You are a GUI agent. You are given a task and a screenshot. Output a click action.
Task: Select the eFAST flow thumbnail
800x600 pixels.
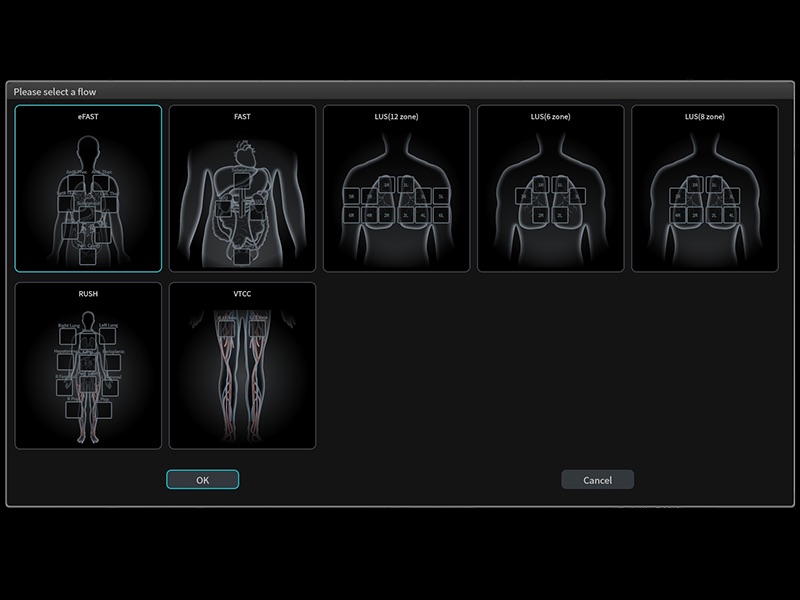click(x=88, y=188)
